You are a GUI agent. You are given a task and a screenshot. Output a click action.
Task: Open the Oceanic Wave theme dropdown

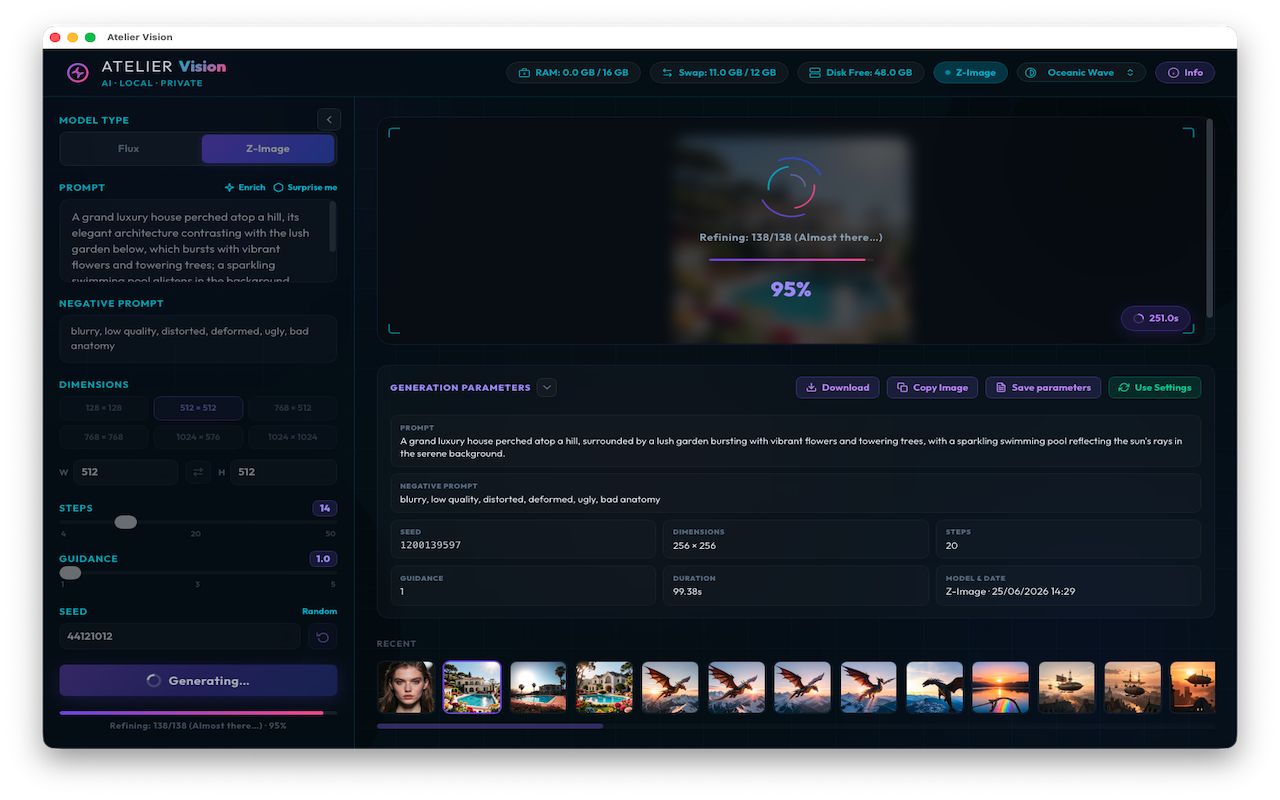tap(1081, 73)
